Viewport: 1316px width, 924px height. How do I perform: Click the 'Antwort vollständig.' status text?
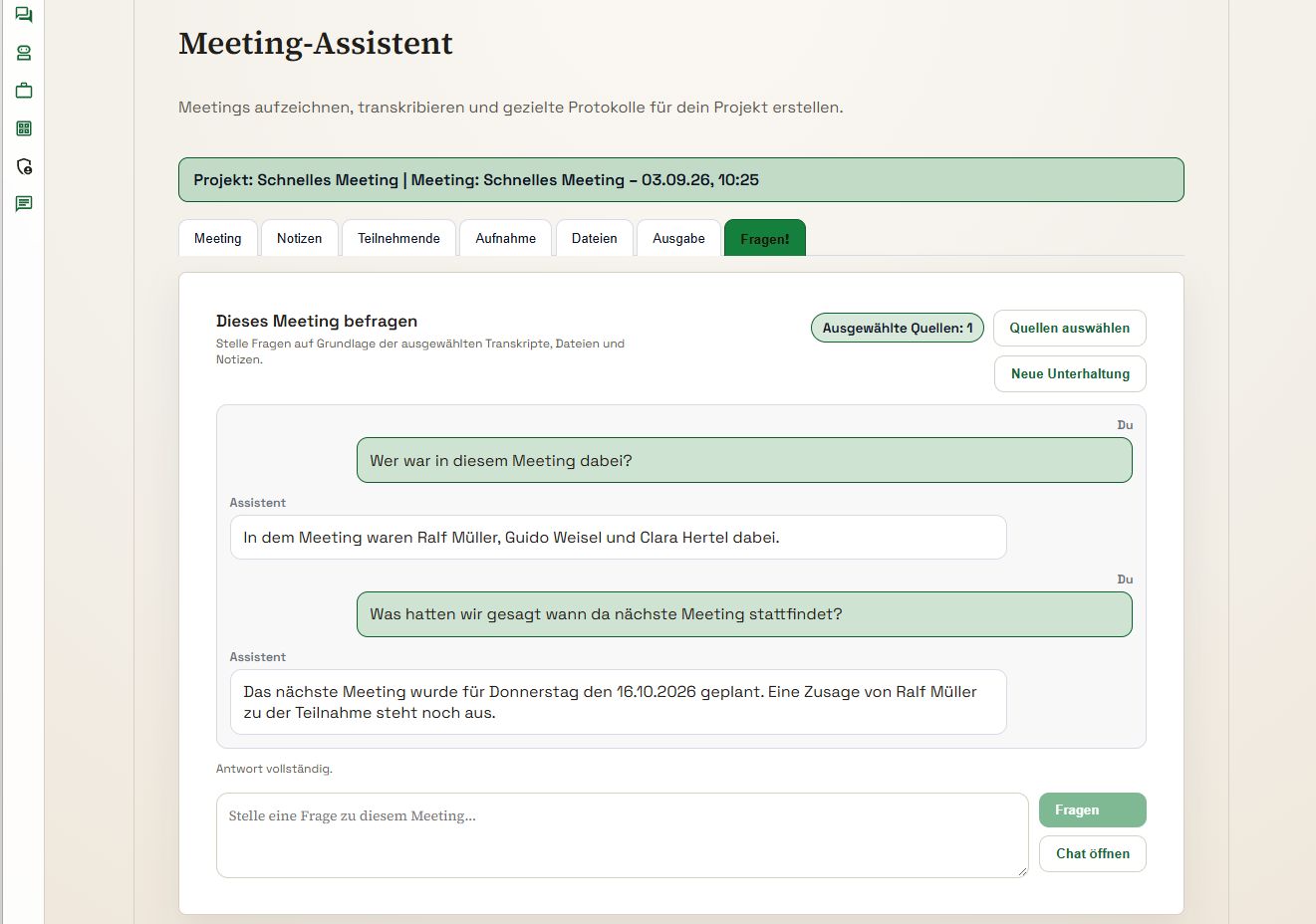click(274, 769)
